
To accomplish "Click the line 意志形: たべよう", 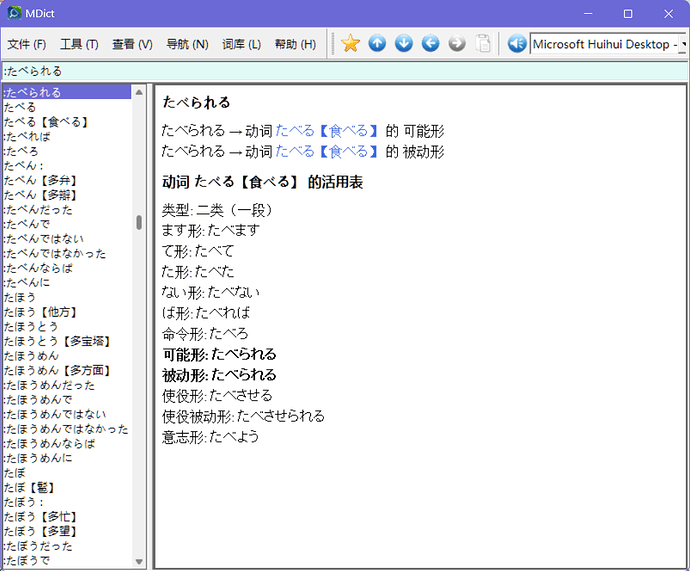I will pyautogui.click(x=210, y=436).
